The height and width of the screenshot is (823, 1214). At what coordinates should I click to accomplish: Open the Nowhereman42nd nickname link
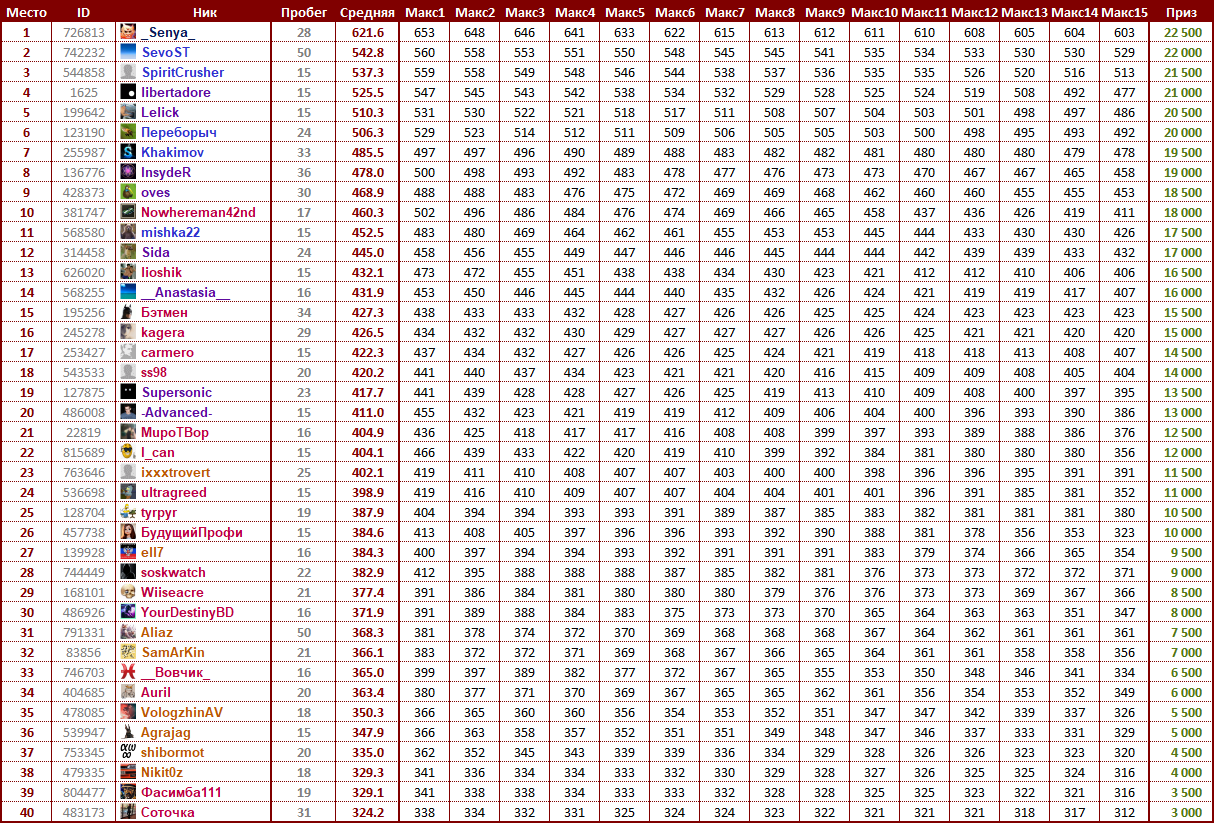coord(198,212)
